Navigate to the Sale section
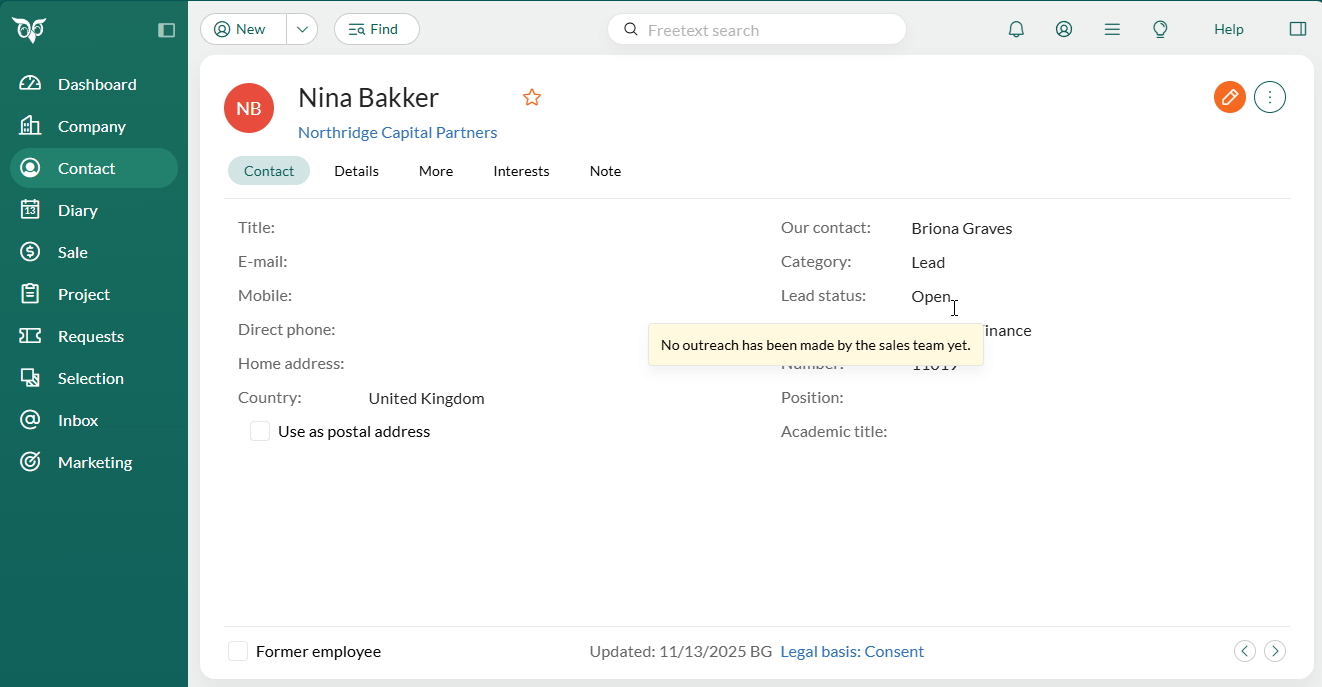 pyautogui.click(x=70, y=252)
